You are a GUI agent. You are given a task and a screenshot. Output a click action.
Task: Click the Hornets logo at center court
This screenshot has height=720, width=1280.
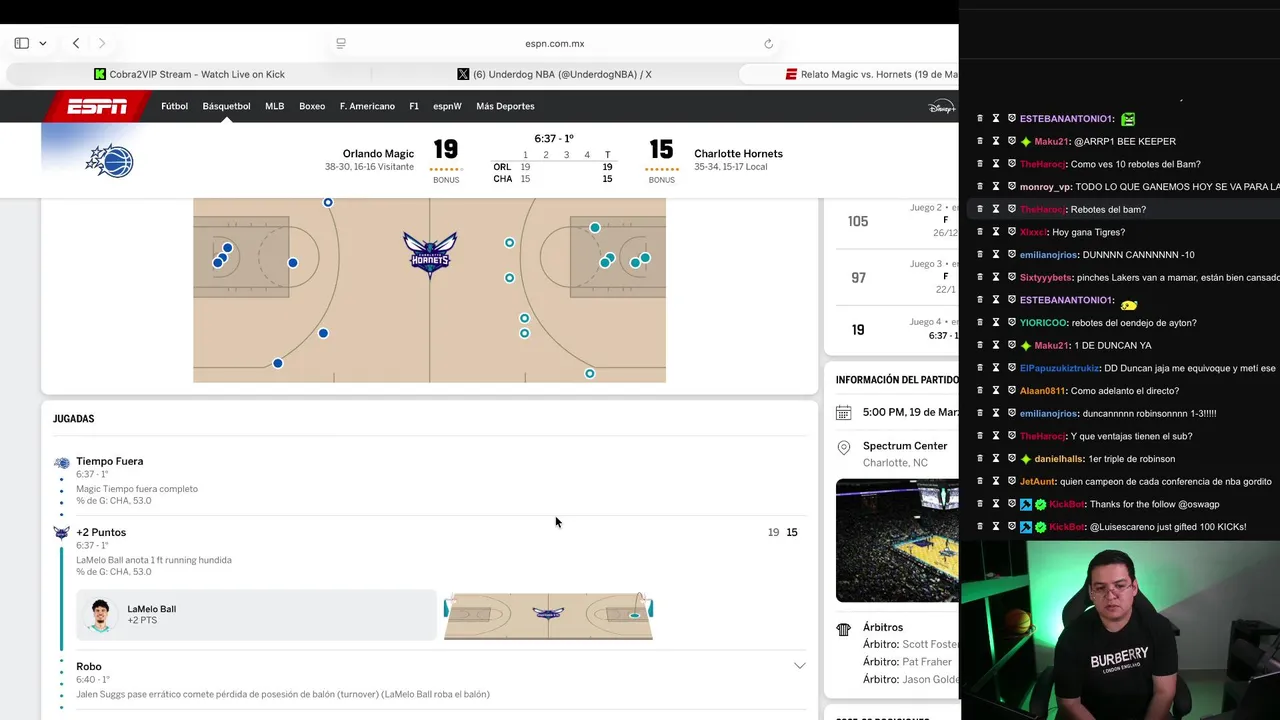[x=430, y=252]
